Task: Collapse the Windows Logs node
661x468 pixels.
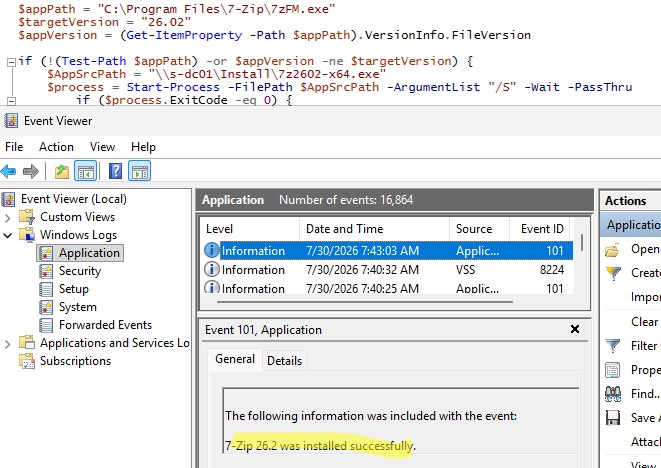Action: coord(8,235)
